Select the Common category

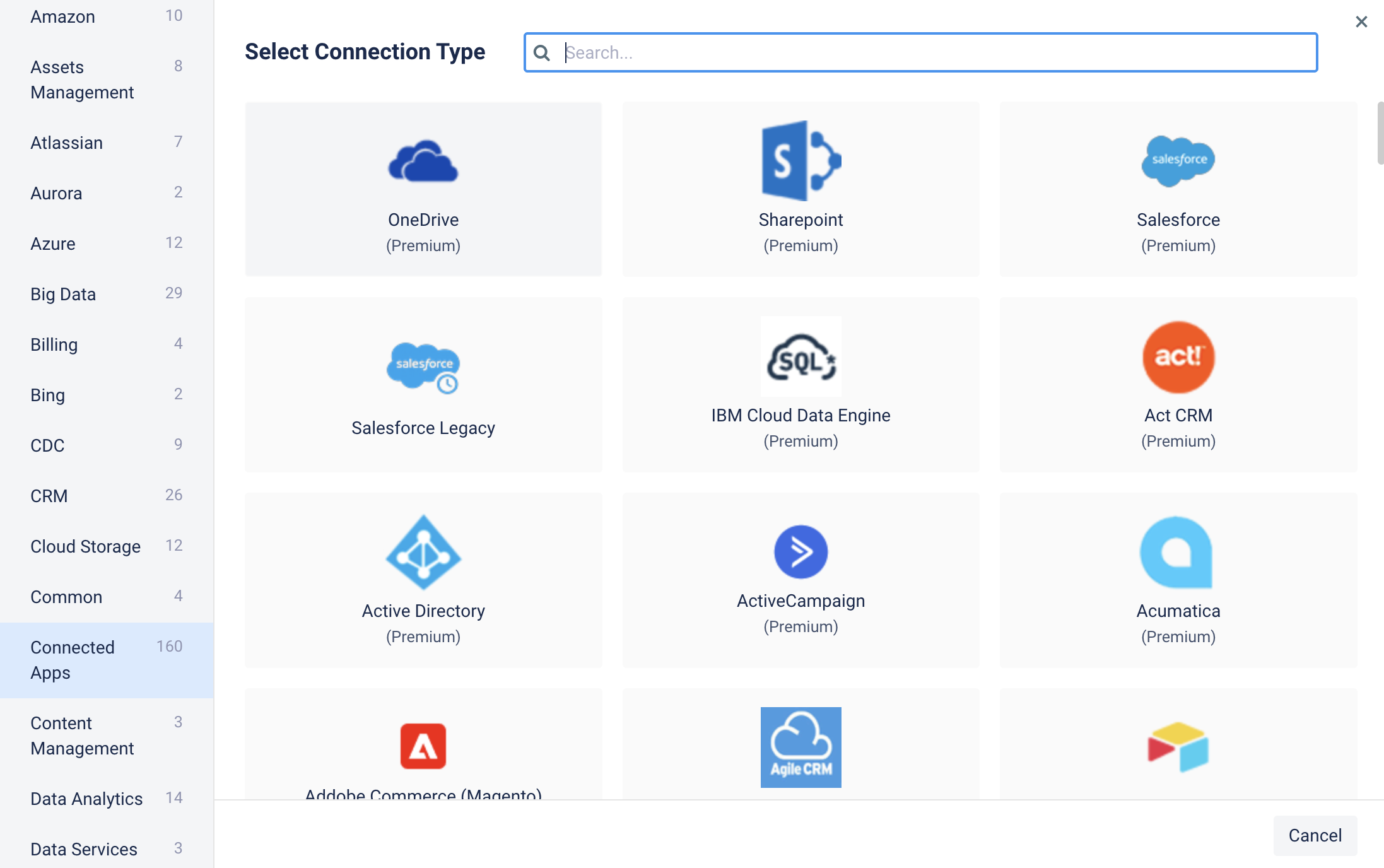coord(107,597)
